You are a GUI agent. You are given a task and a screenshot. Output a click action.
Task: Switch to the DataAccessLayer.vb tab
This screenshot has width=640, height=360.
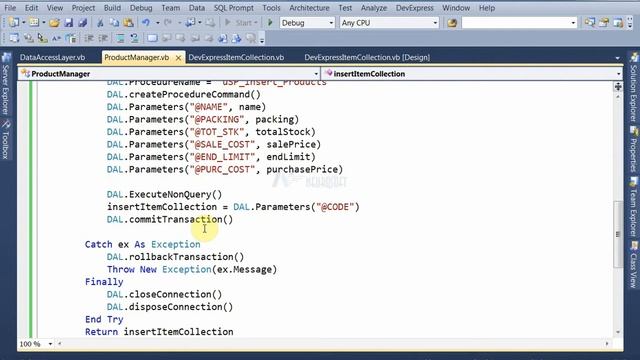coord(53,58)
